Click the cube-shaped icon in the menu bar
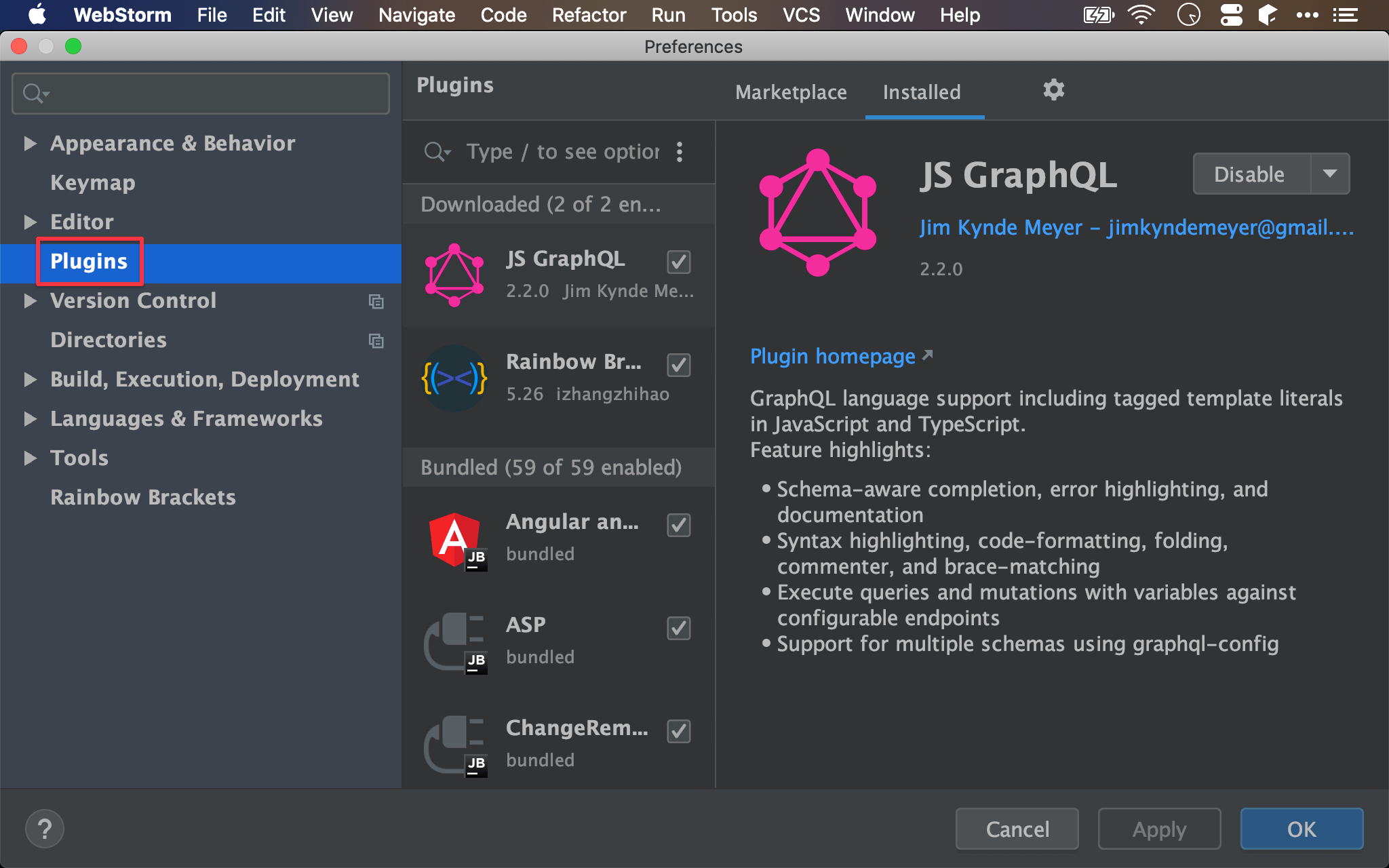 point(1268,15)
